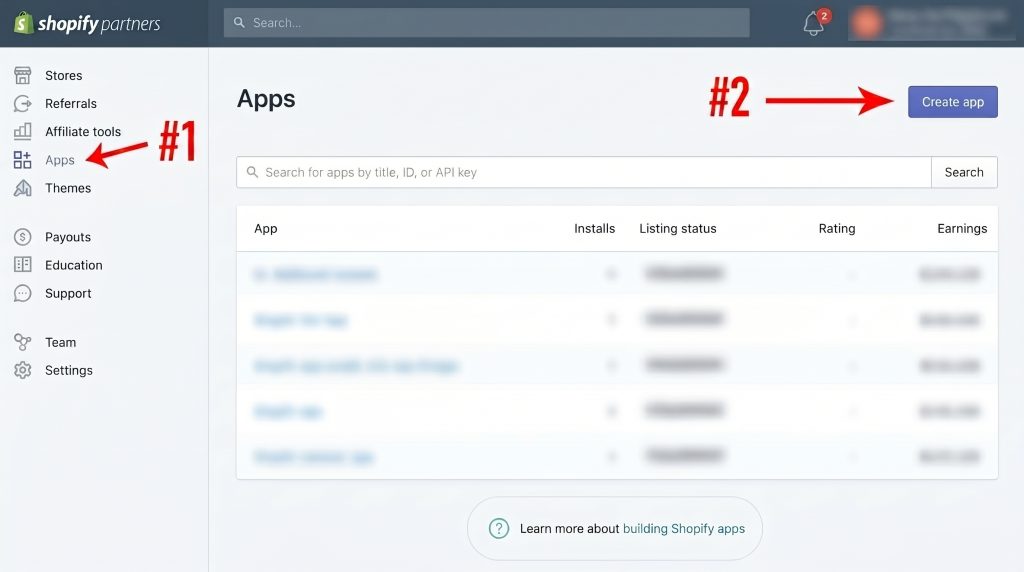This screenshot has height=572, width=1024.
Task: Open Stores in the sidebar
Action: tap(63, 76)
